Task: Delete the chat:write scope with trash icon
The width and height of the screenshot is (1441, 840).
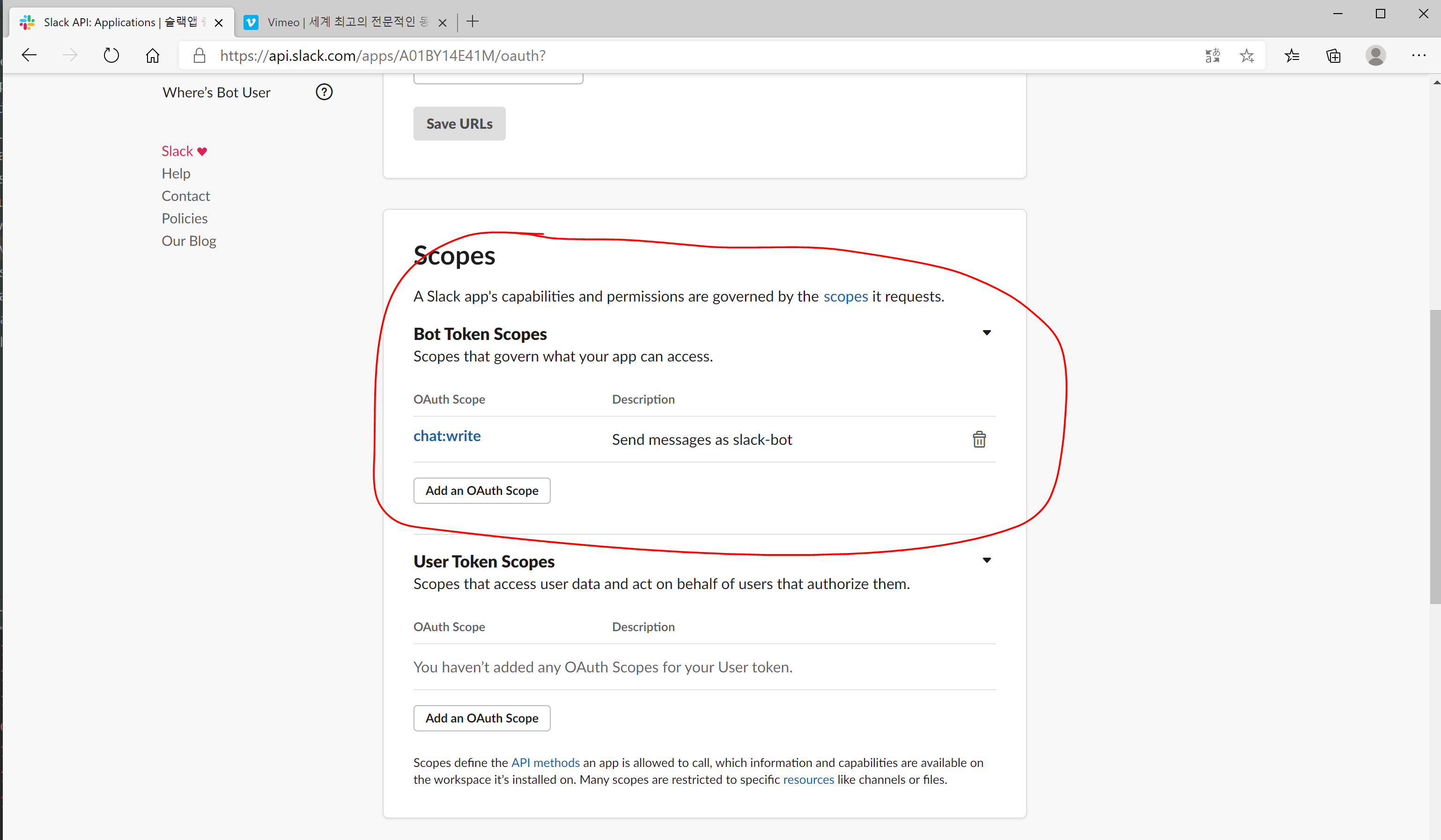Action: [x=979, y=439]
